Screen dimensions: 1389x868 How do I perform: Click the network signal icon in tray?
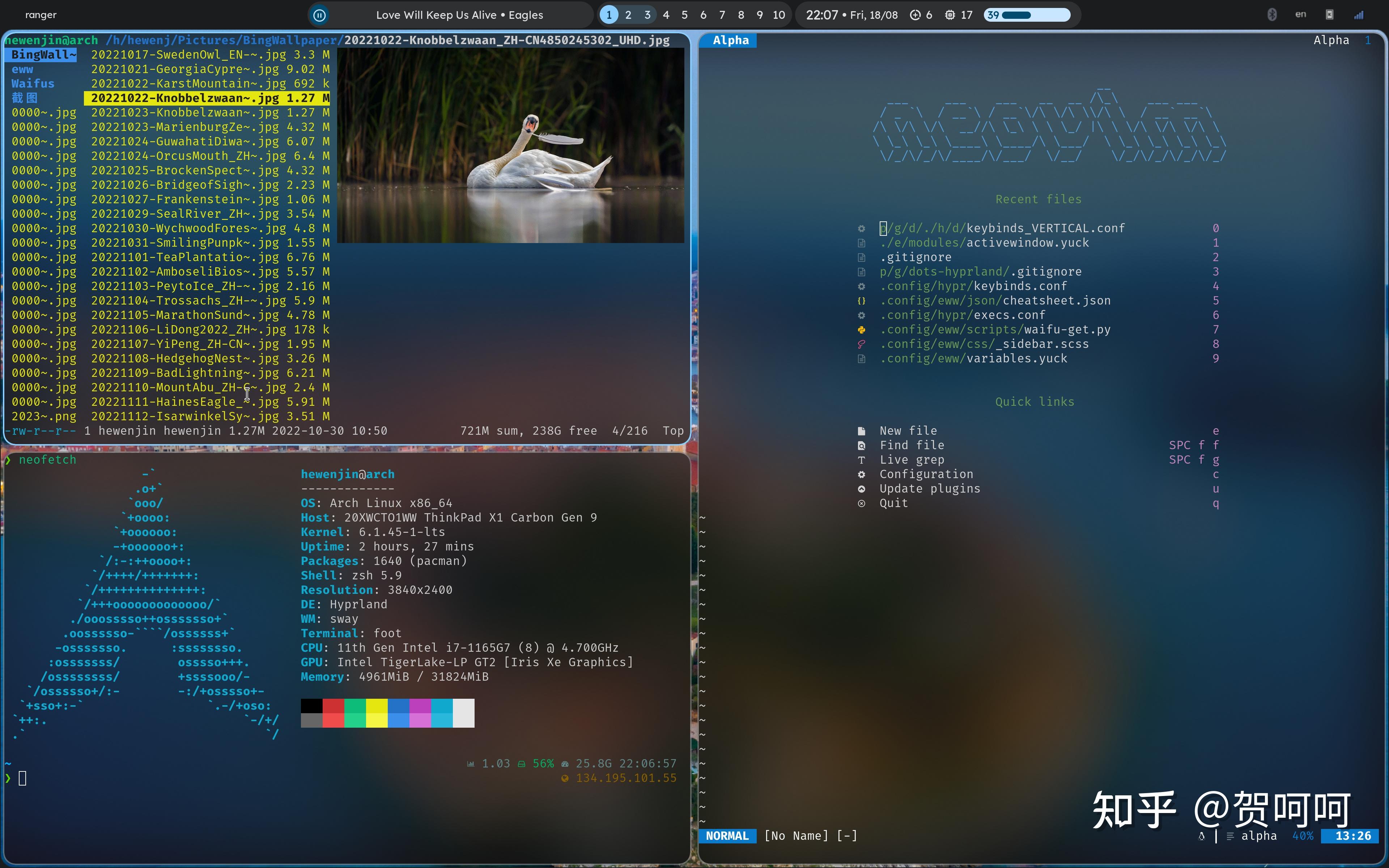(x=1359, y=15)
